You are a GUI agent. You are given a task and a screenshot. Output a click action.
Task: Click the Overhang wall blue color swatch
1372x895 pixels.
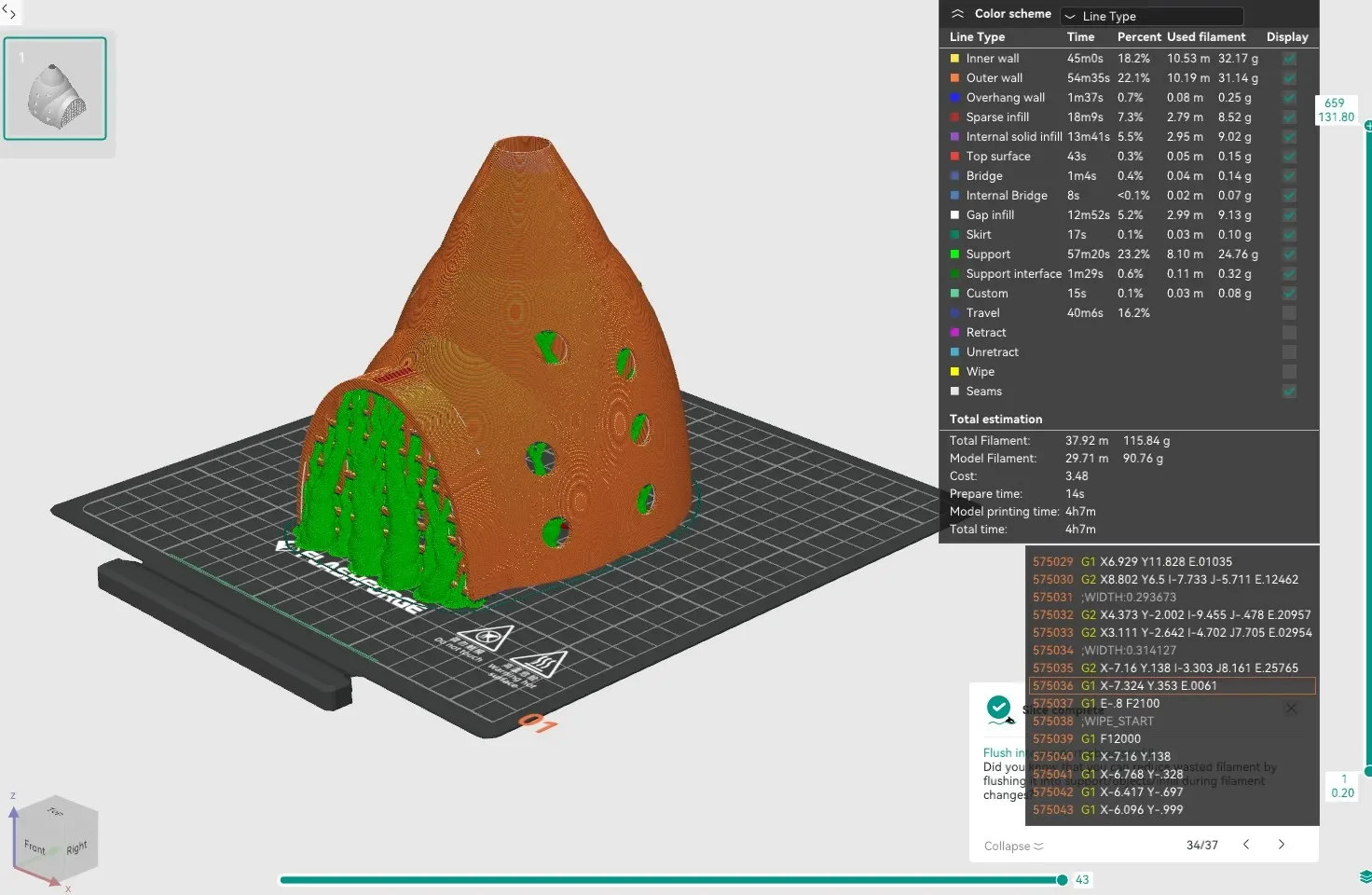[x=954, y=97]
